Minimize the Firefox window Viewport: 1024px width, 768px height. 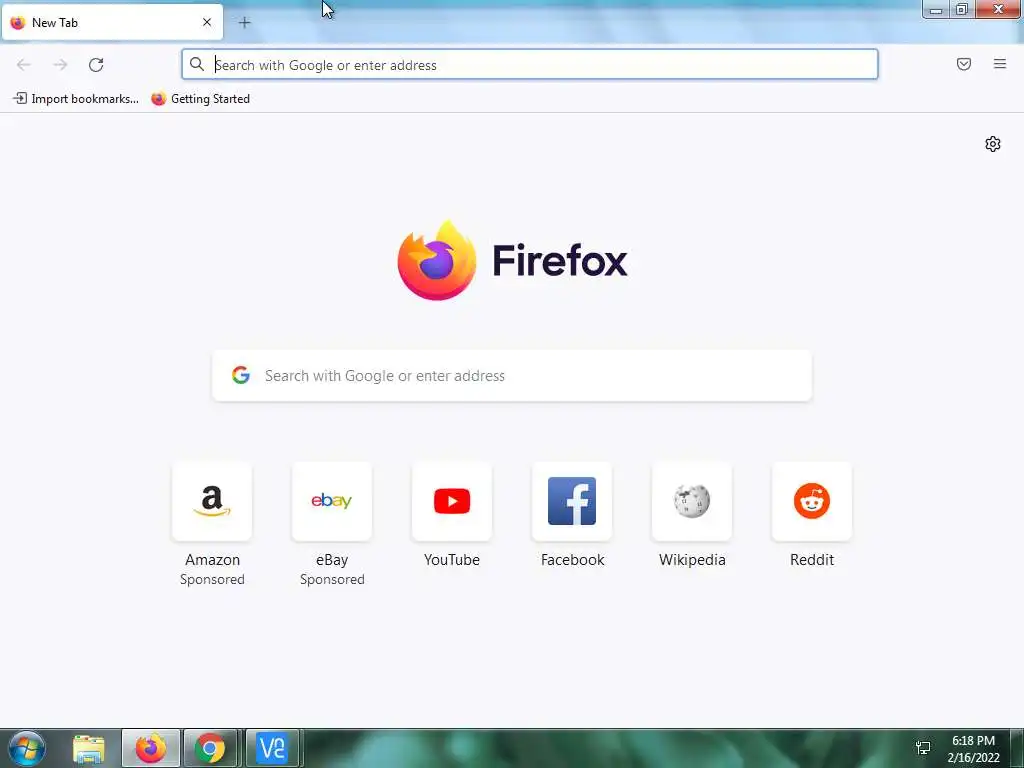tap(936, 9)
